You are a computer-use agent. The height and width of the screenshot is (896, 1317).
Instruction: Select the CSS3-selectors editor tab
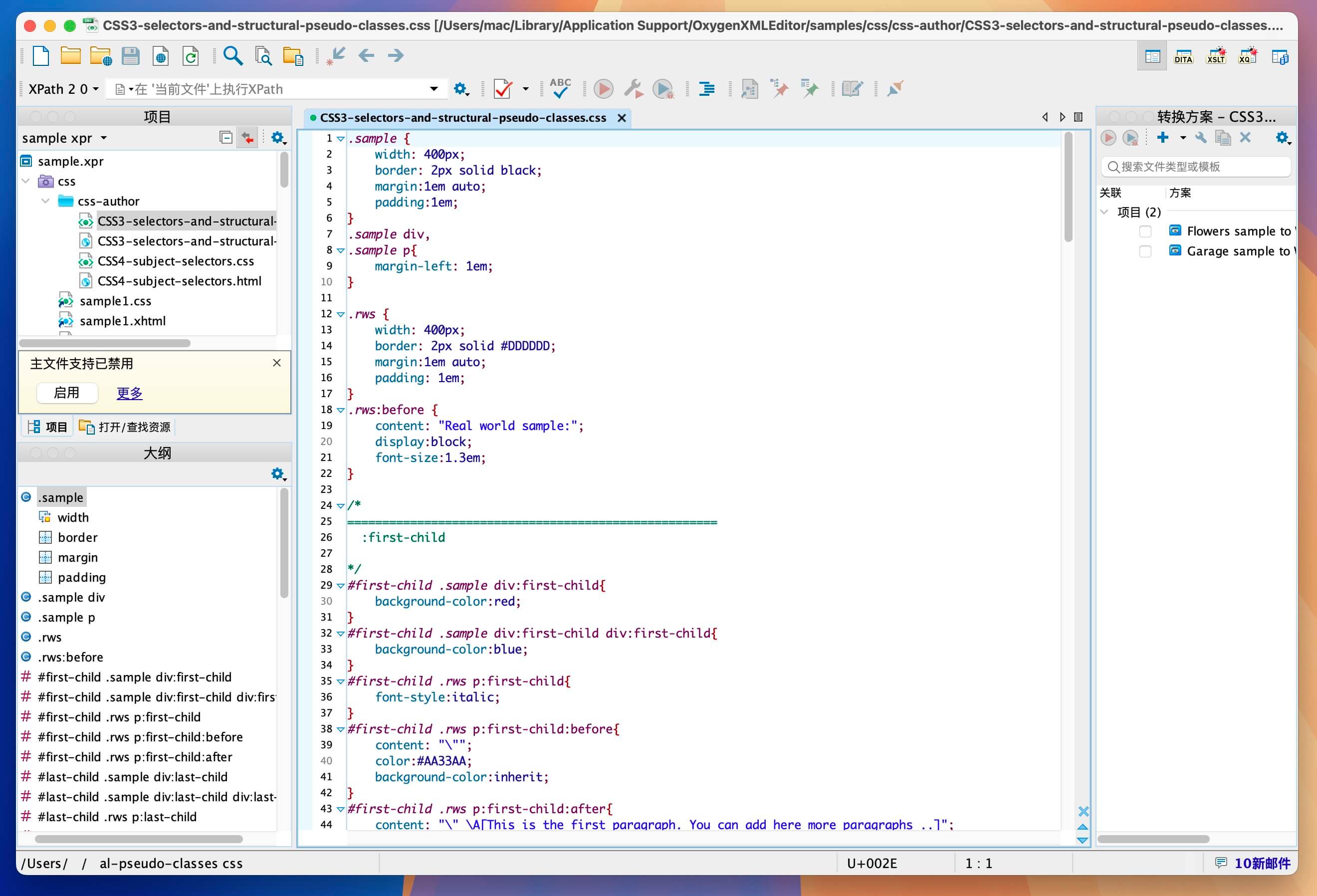click(462, 118)
